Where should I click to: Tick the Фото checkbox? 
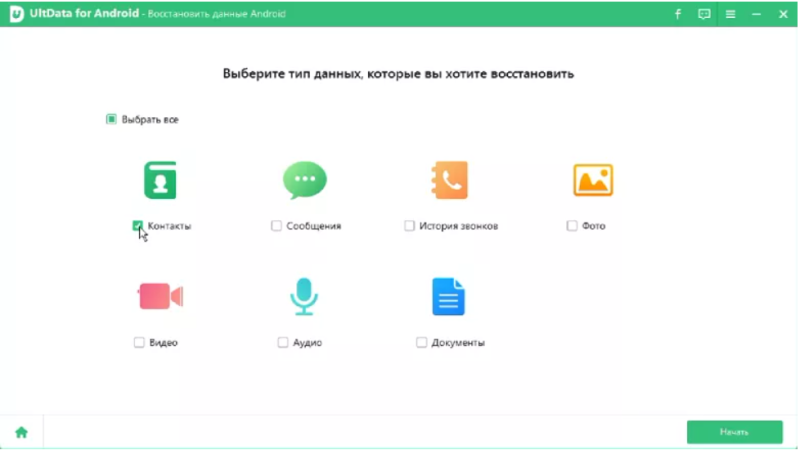coord(572,226)
